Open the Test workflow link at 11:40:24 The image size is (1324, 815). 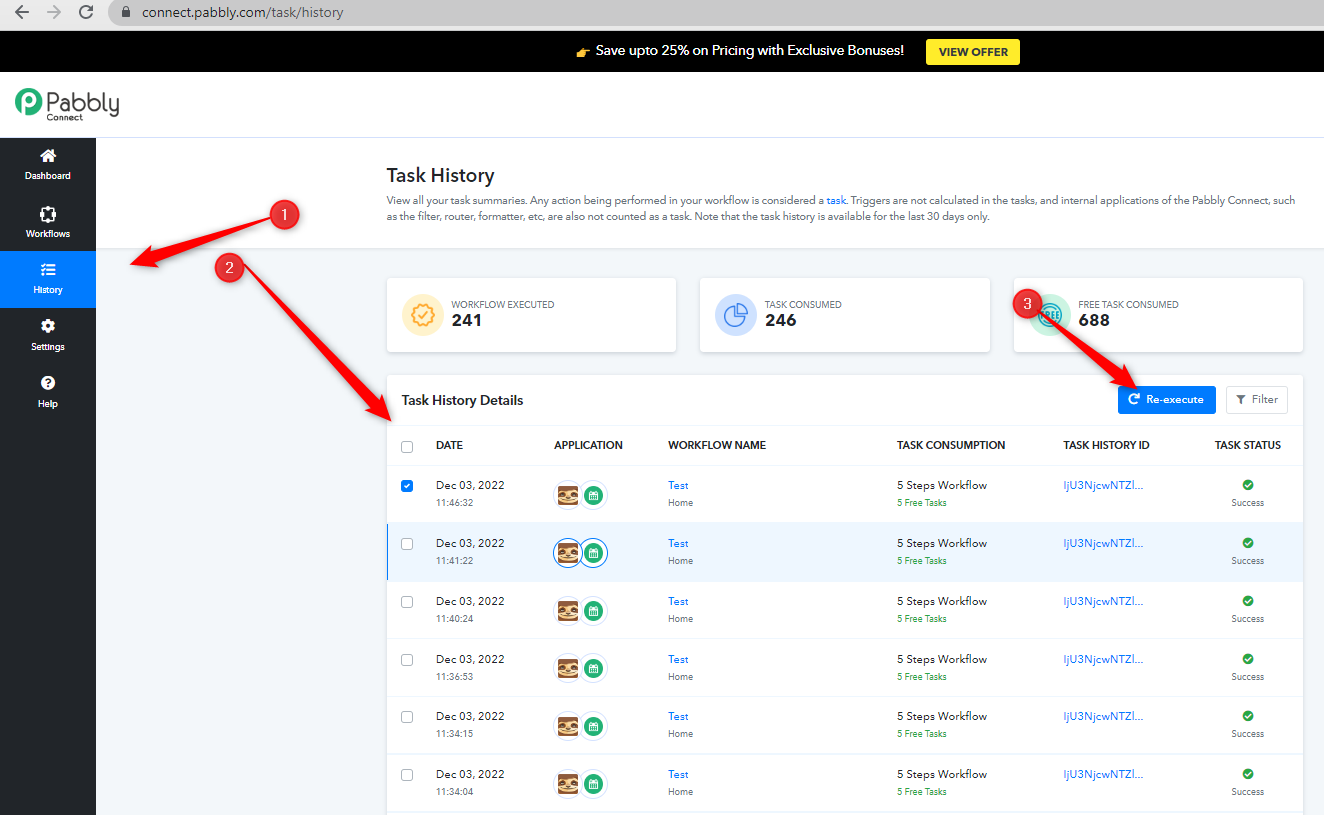click(678, 602)
